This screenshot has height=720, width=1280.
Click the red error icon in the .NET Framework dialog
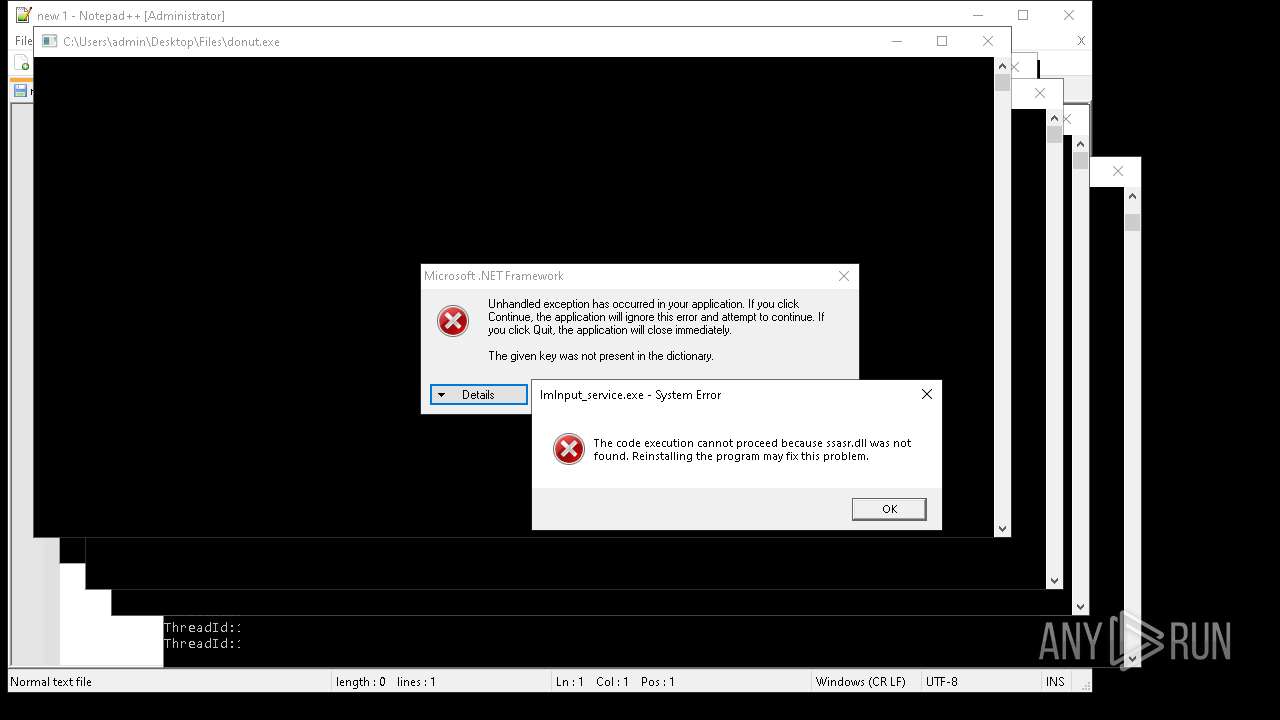coord(453,321)
